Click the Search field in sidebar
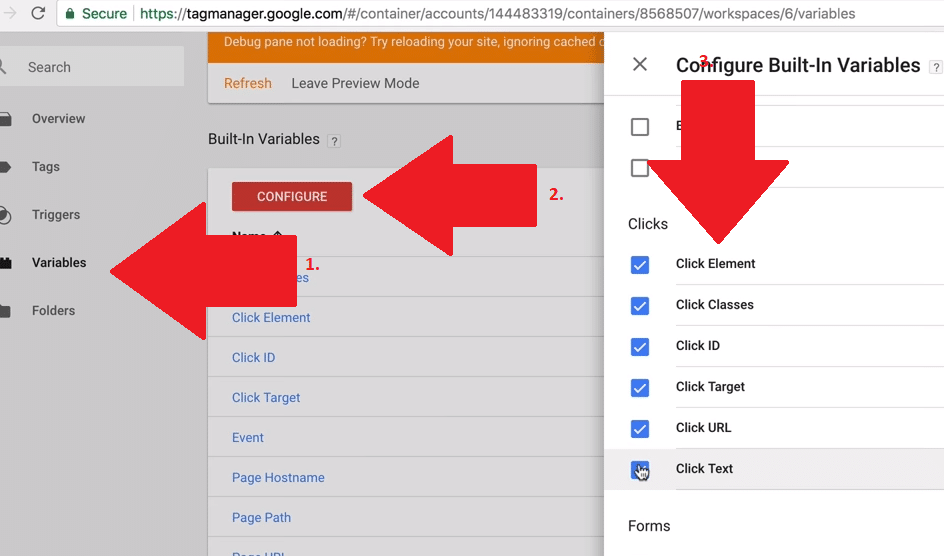This screenshot has height=556, width=944. 92,66
